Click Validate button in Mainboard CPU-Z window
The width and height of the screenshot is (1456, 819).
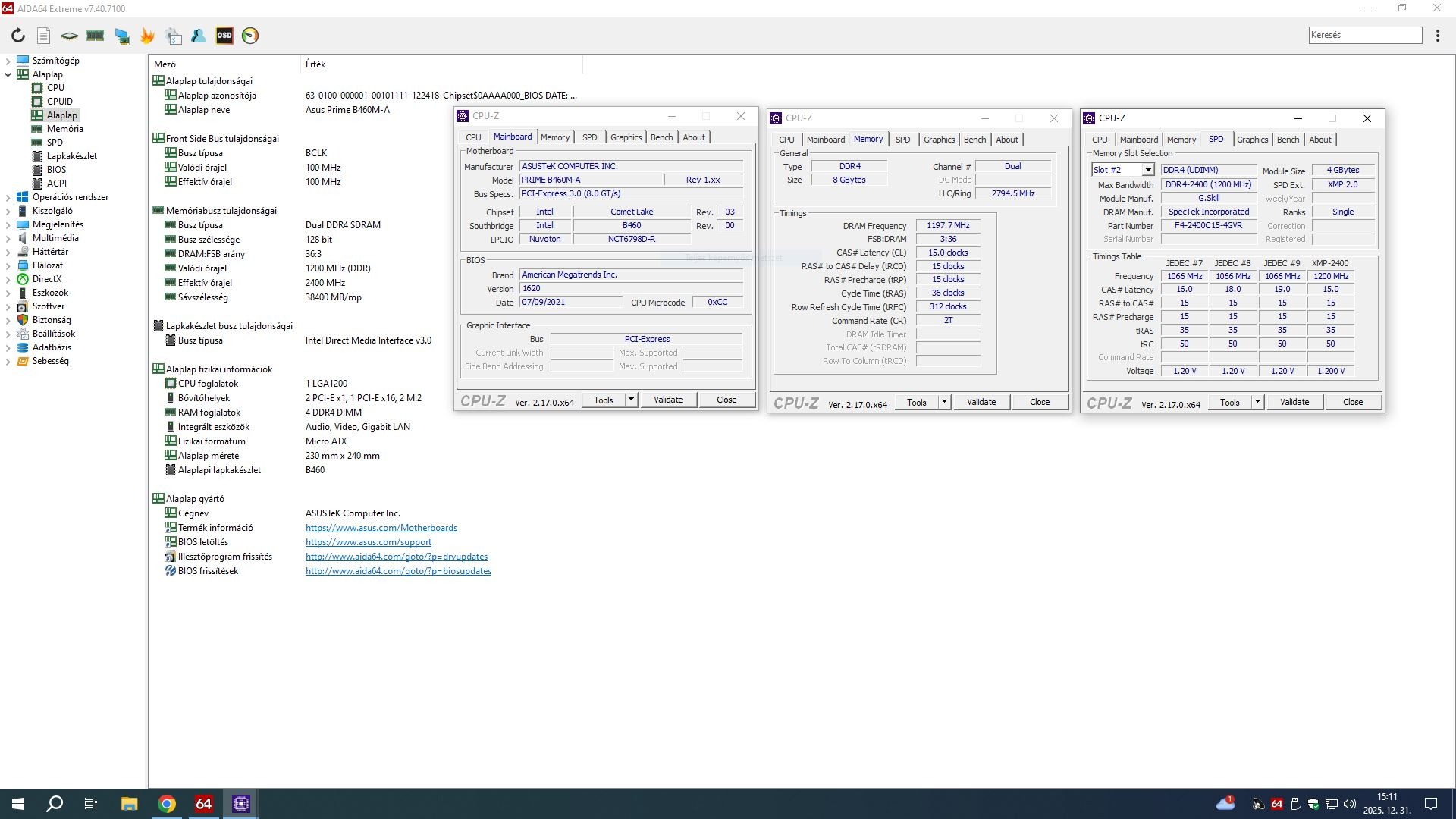(668, 400)
